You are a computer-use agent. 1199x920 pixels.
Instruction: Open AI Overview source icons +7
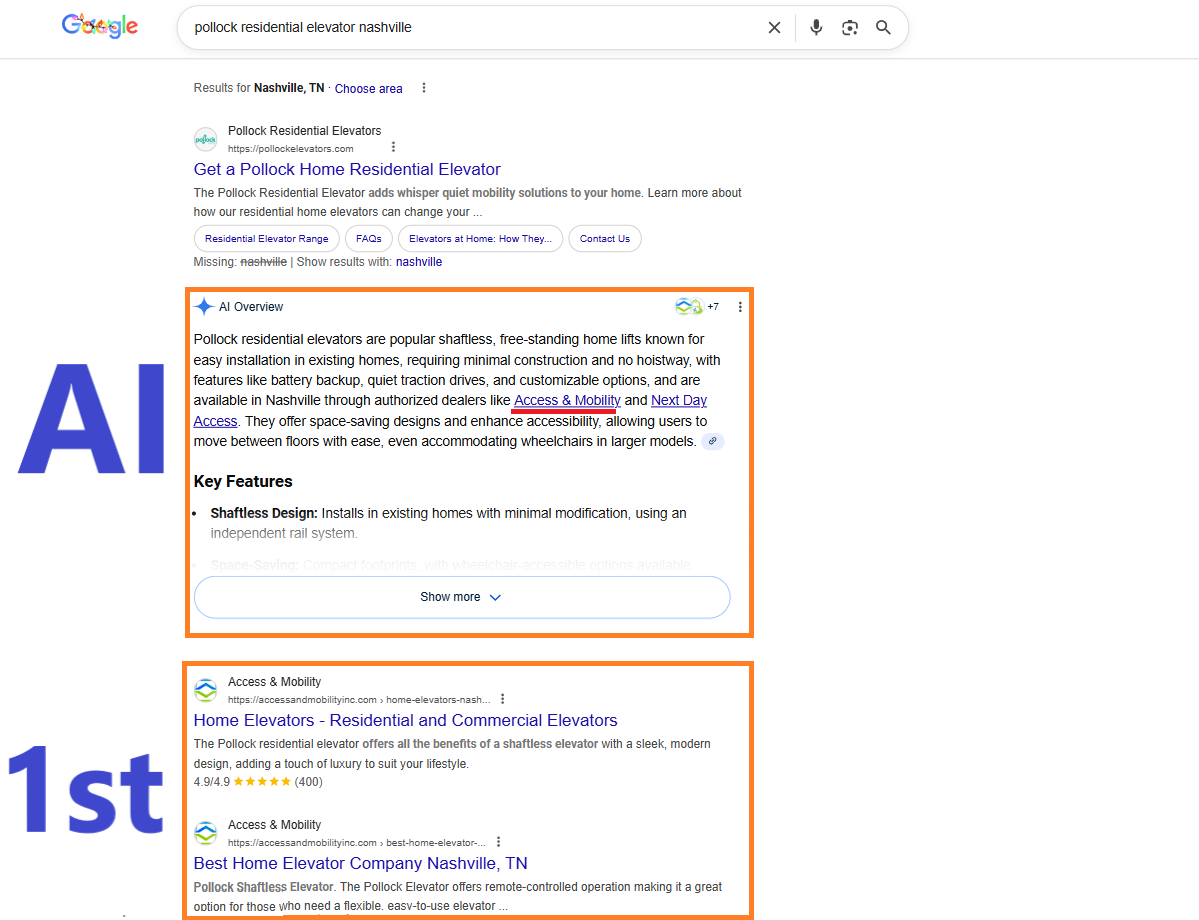click(x=697, y=307)
